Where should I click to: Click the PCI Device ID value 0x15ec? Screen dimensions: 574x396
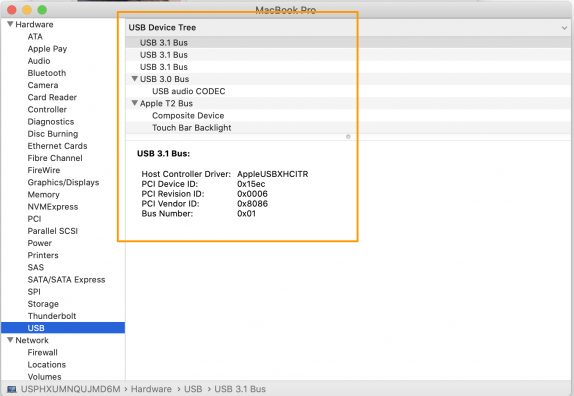tap(251, 184)
